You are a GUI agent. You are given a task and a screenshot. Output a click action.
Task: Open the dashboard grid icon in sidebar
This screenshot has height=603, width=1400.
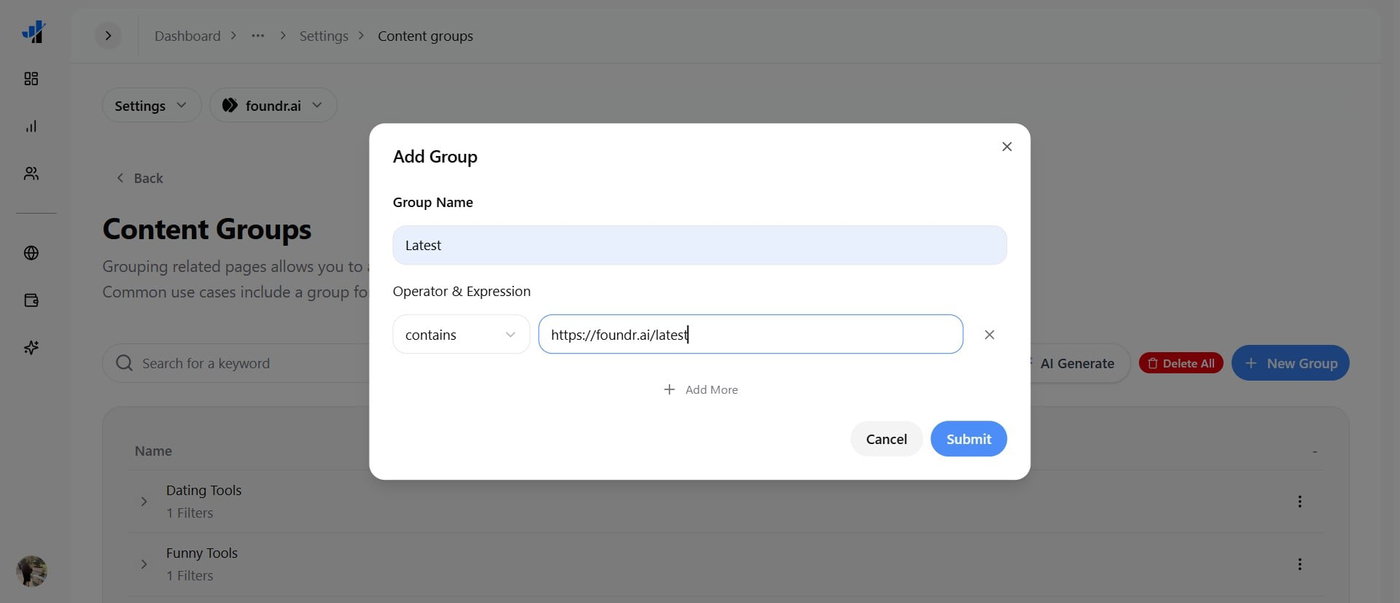click(x=31, y=78)
